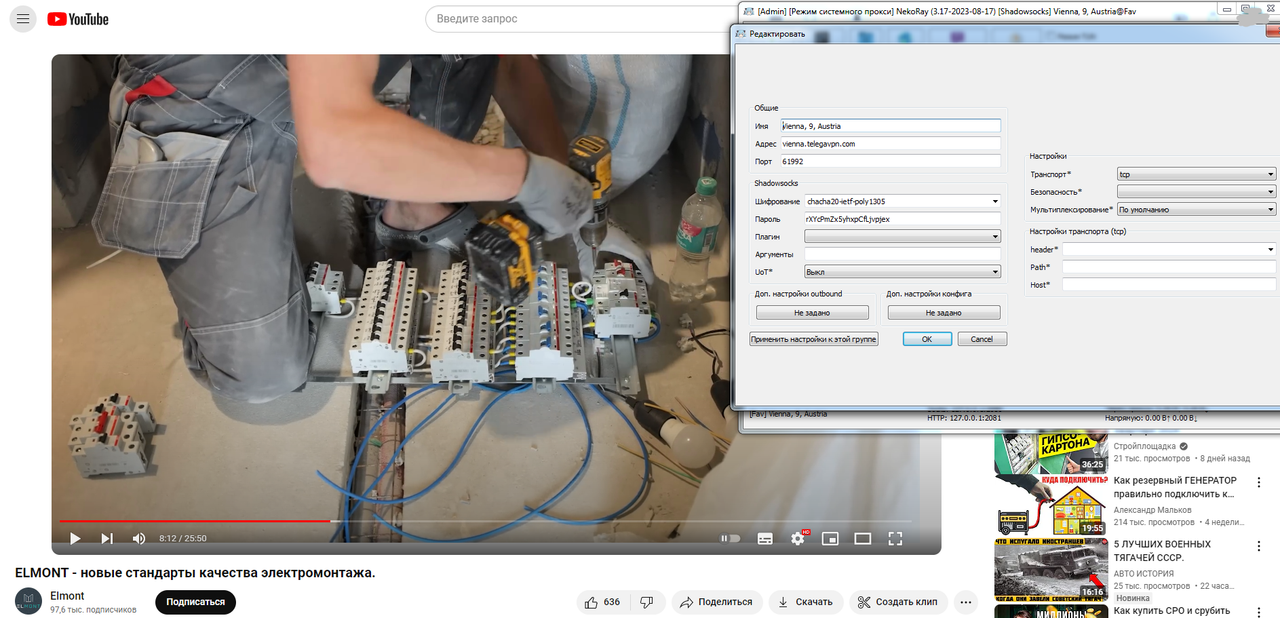Open video quality settings gear

(x=798, y=538)
